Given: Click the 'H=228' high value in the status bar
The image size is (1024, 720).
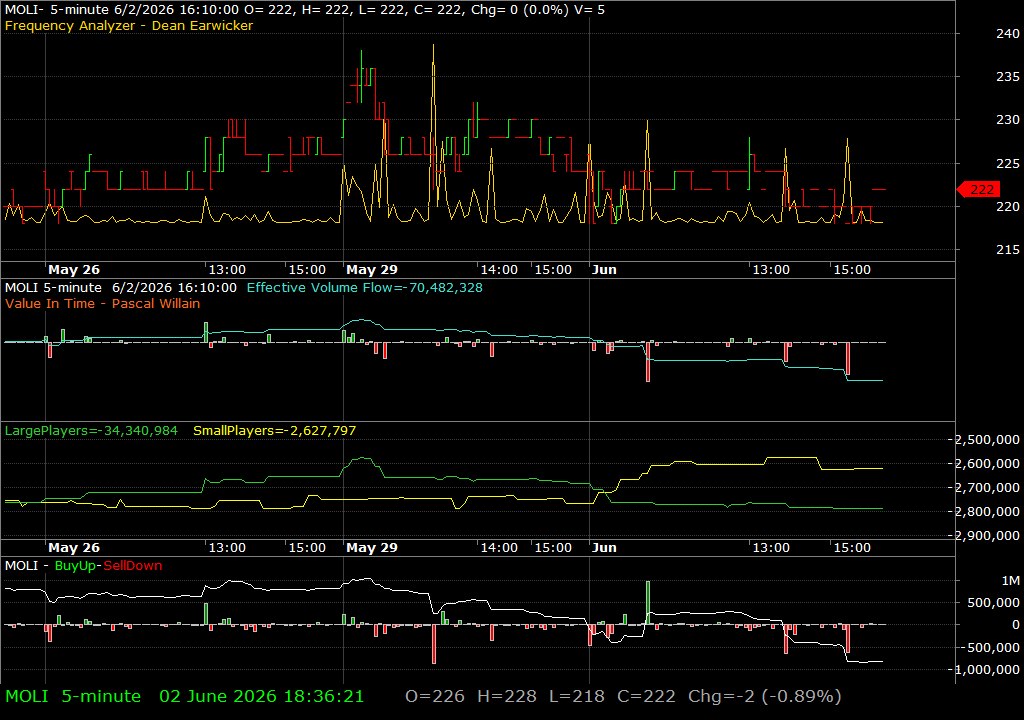Looking at the screenshot, I should (x=507, y=696).
